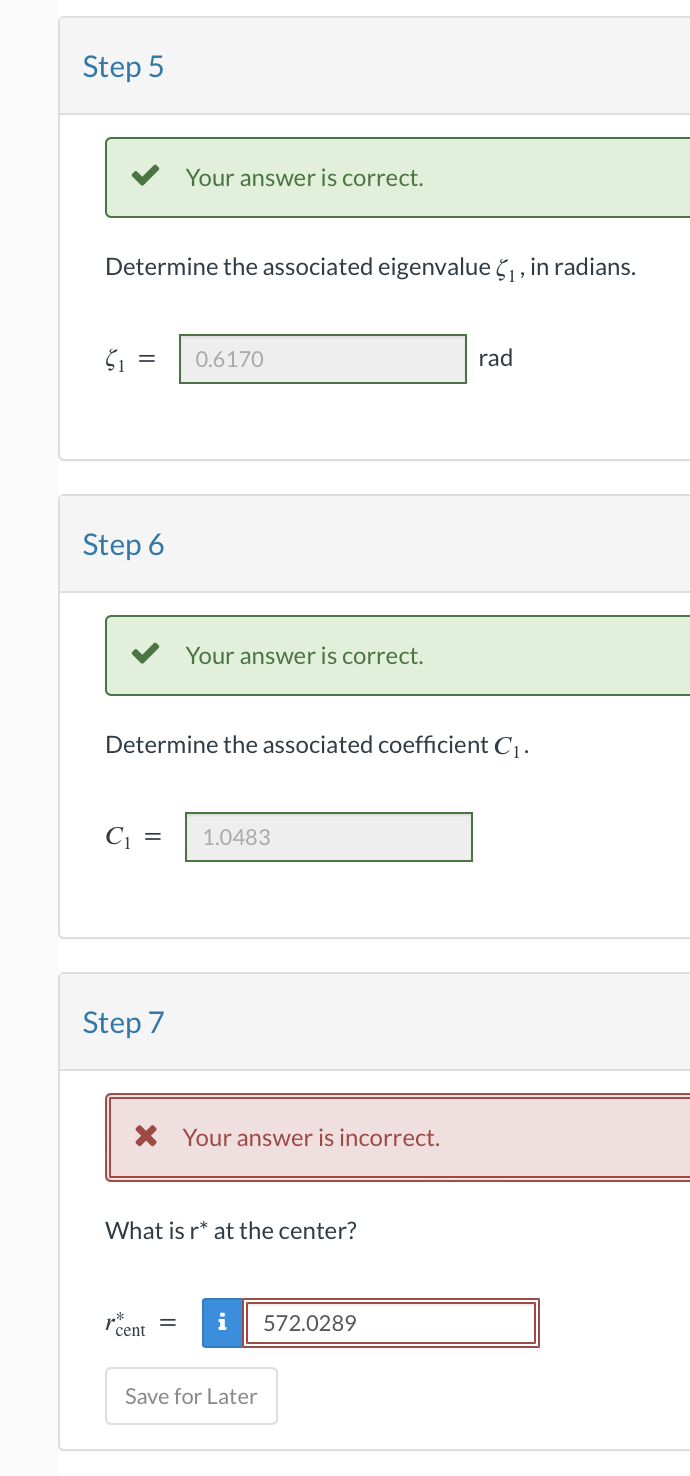690x1476 pixels.
Task: Click the Step 6 heading
Action: 123,544
